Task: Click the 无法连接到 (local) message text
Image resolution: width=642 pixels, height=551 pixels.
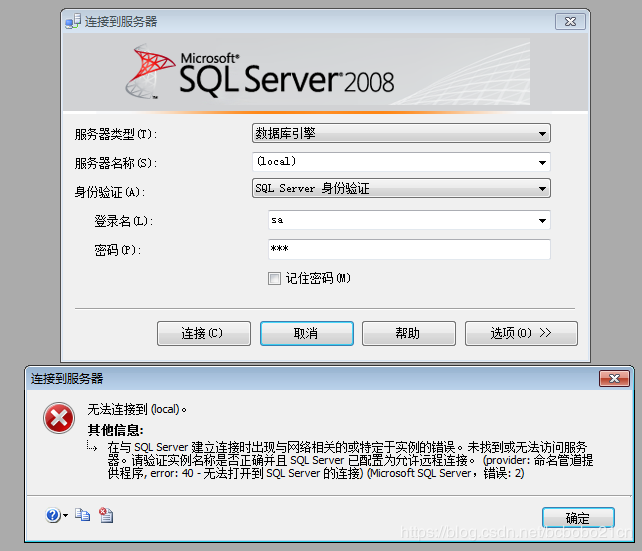Action: tap(137, 409)
